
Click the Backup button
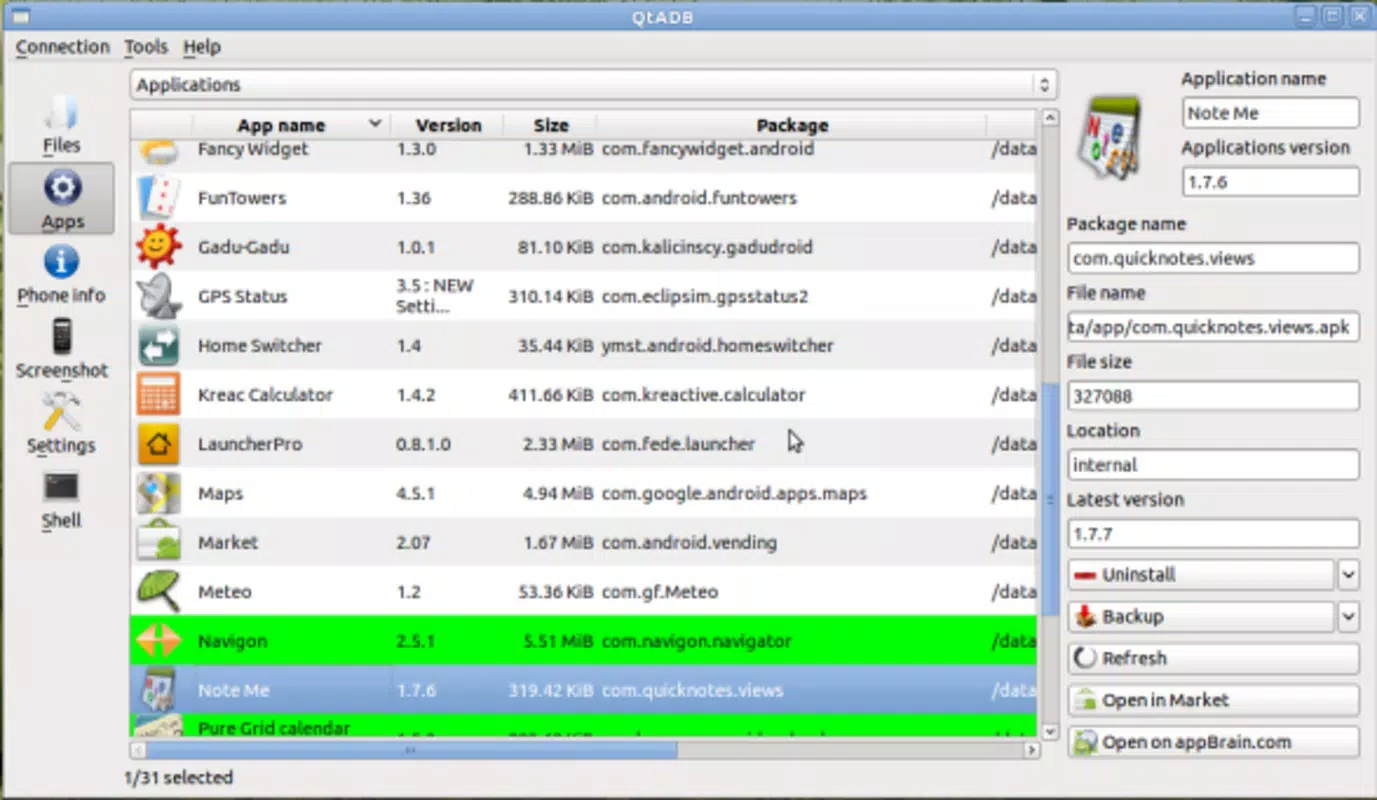1201,616
